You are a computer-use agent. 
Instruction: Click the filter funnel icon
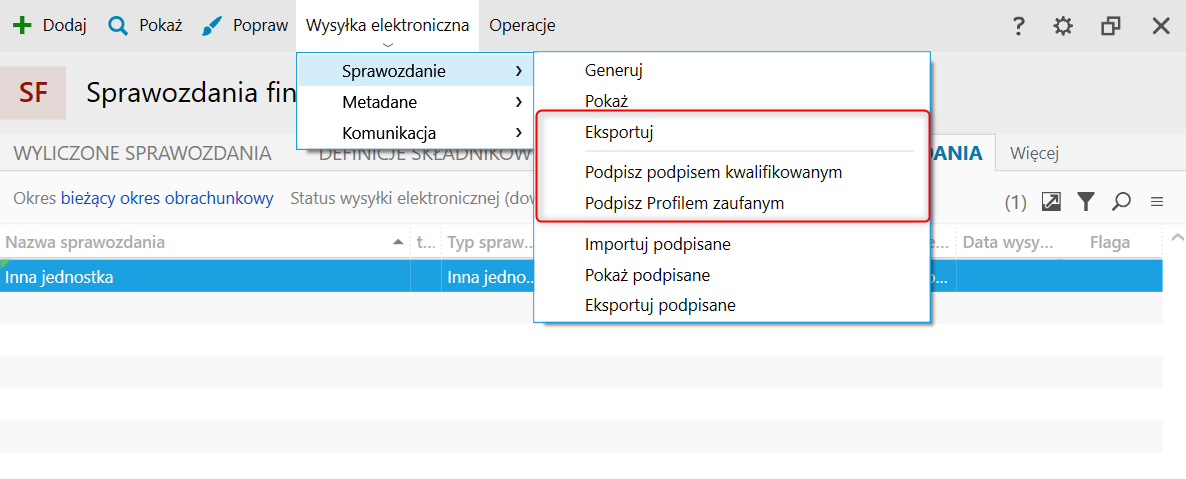1086,201
